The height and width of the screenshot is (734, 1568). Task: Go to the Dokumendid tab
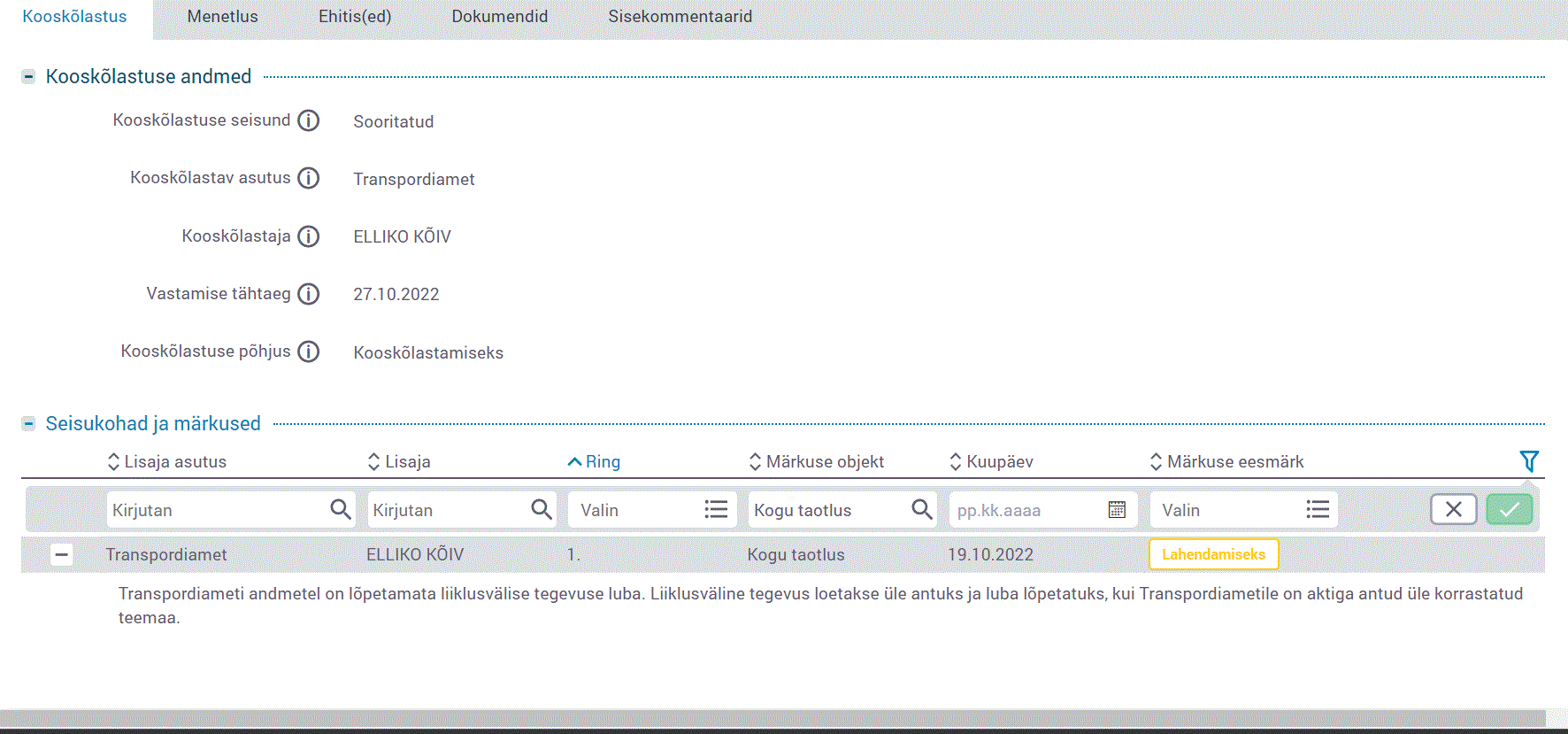(x=500, y=17)
